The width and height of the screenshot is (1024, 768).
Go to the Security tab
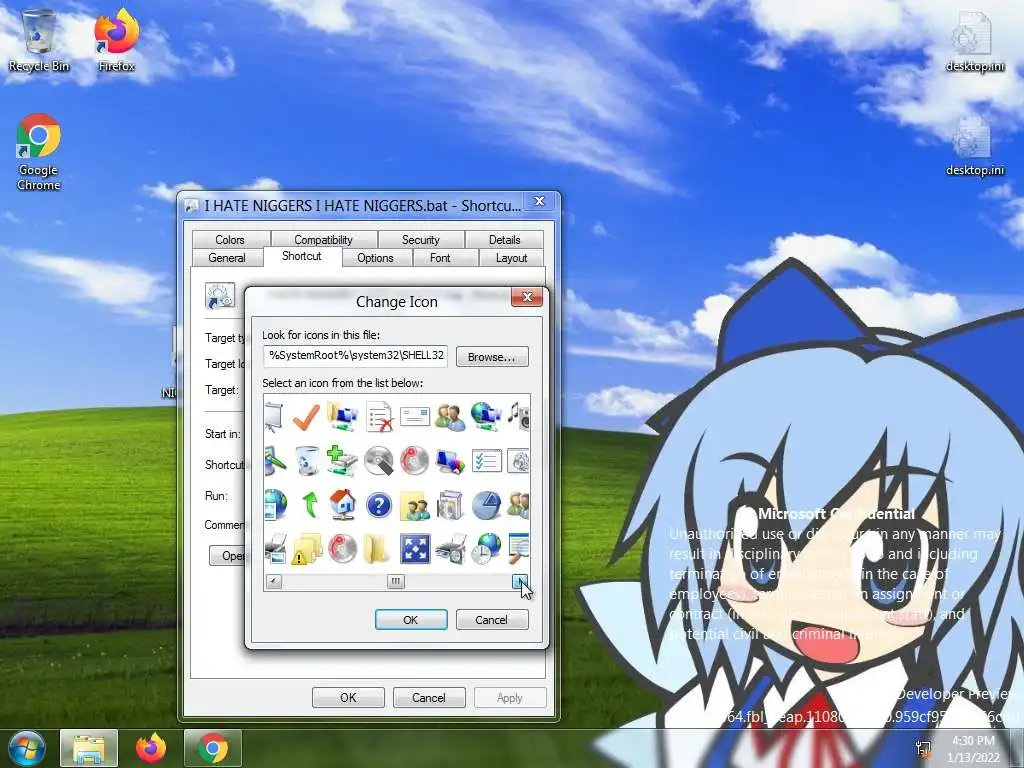point(421,240)
